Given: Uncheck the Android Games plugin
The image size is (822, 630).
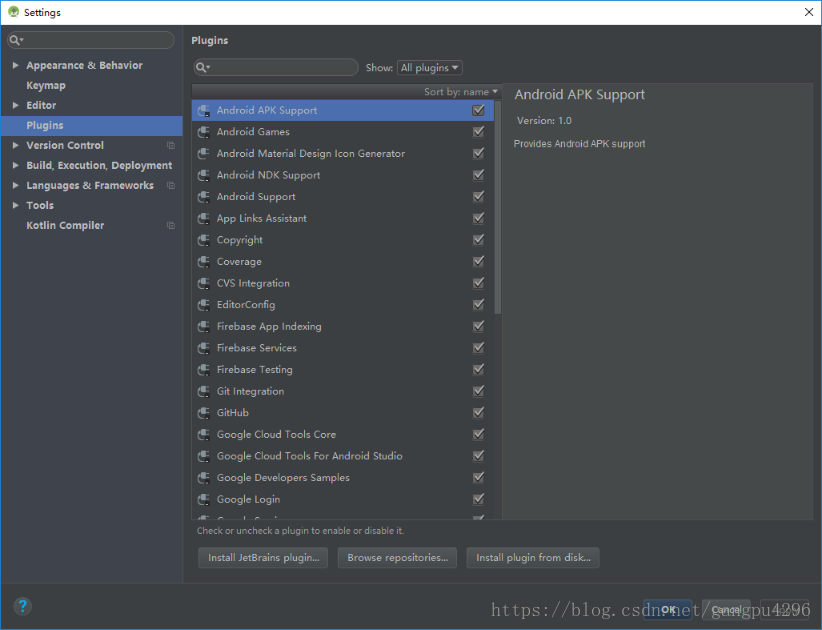Looking at the screenshot, I should coord(478,132).
